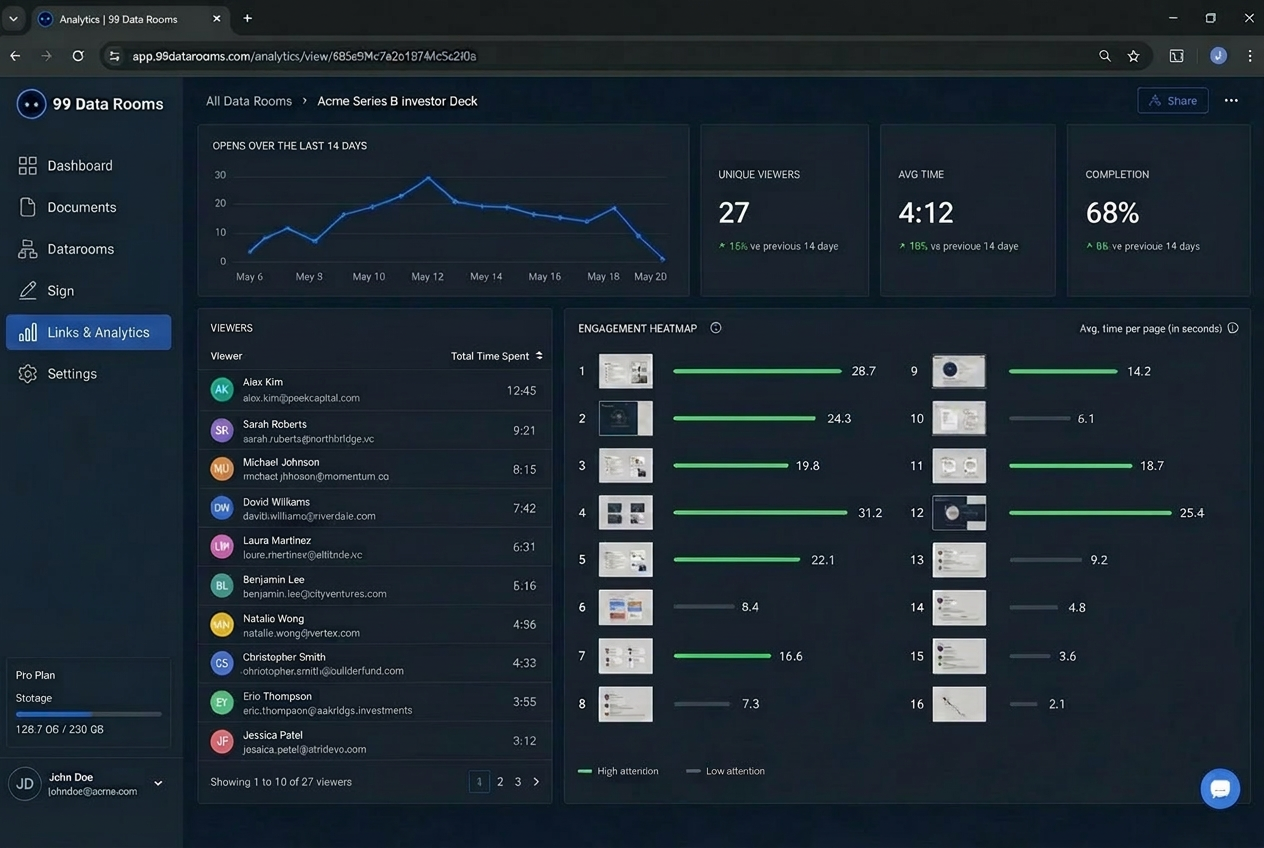
Task: Click the CS avatar for Christopher Smith
Action: click(222, 663)
